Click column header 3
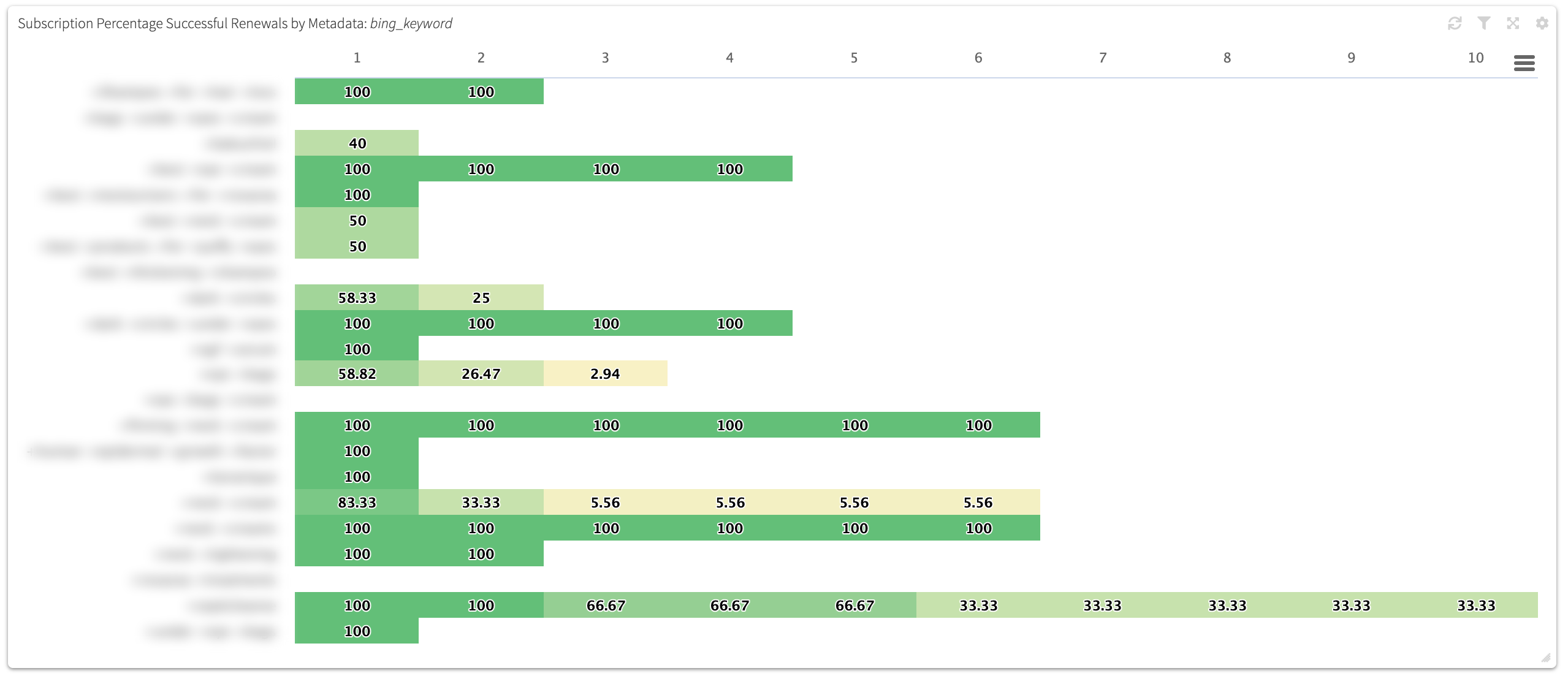1568x676 pixels. (605, 58)
